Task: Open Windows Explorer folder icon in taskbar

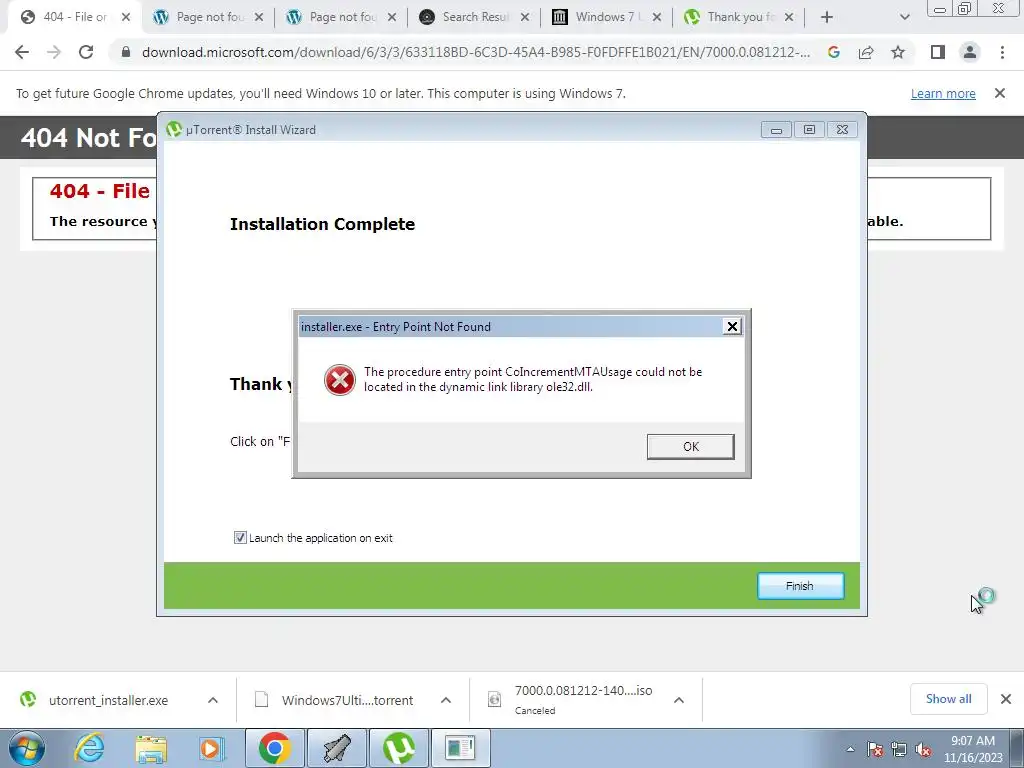Action: click(152, 748)
